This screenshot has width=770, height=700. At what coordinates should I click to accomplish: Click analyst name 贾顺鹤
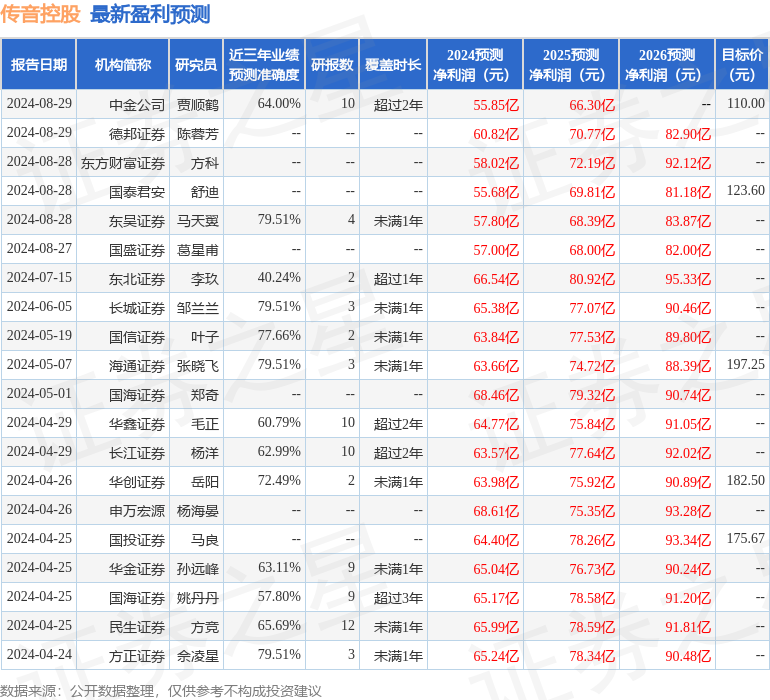[x=197, y=105]
